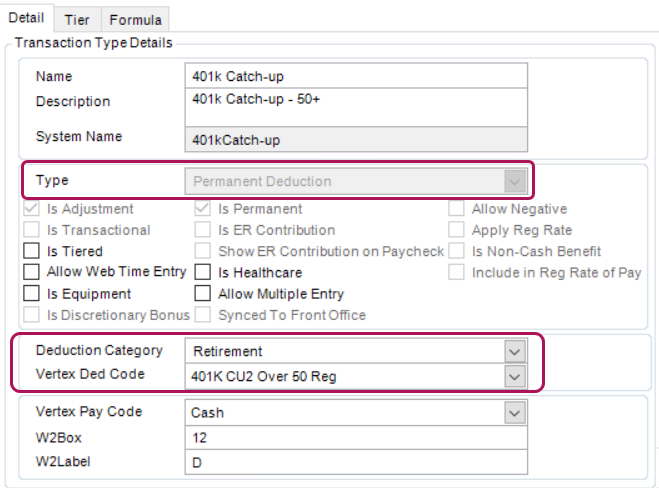Enable Allow Web Time Entry
The width and height of the screenshot is (659, 488).
tap(31, 273)
